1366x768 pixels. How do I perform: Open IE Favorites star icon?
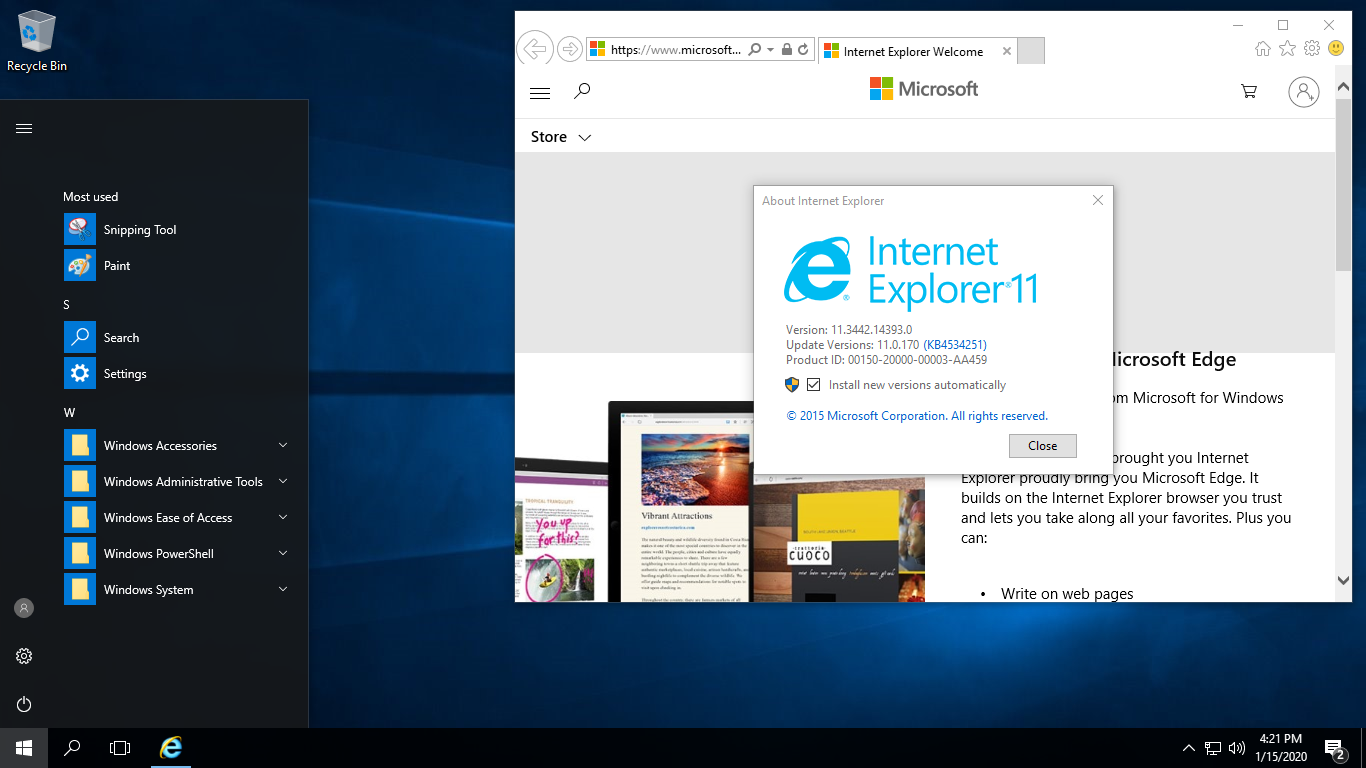[1287, 48]
